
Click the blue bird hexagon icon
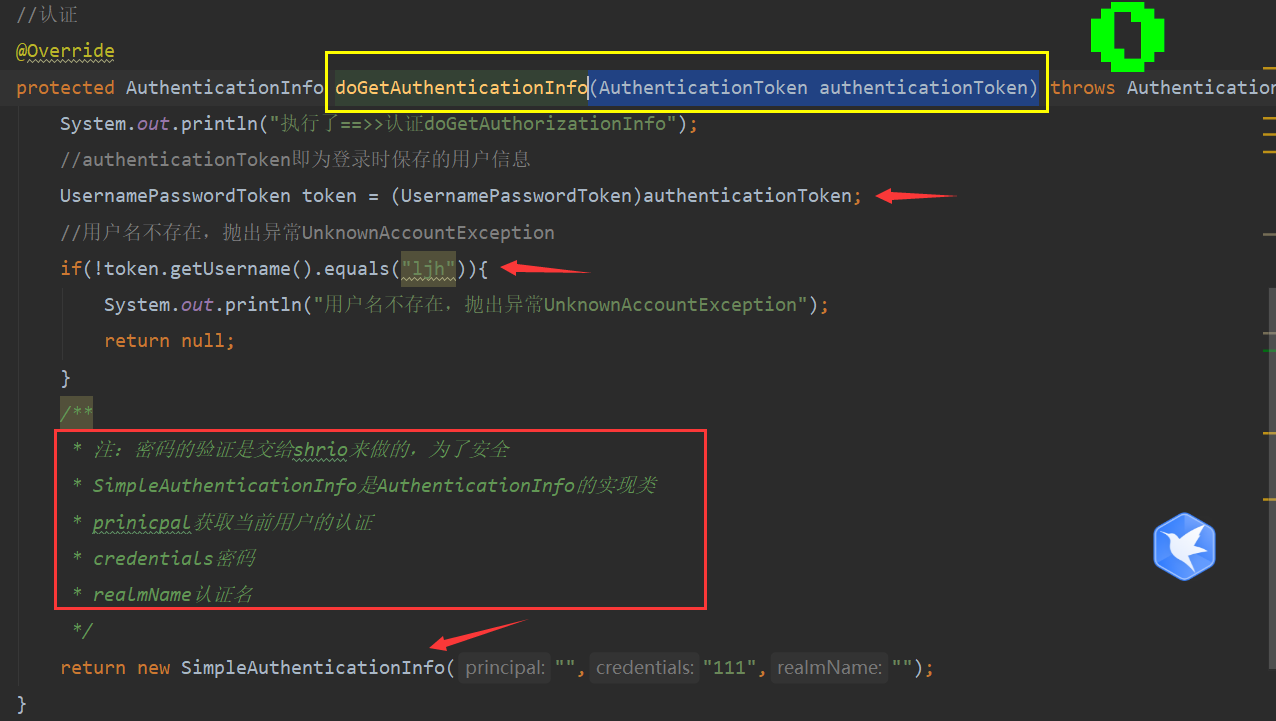1184,547
